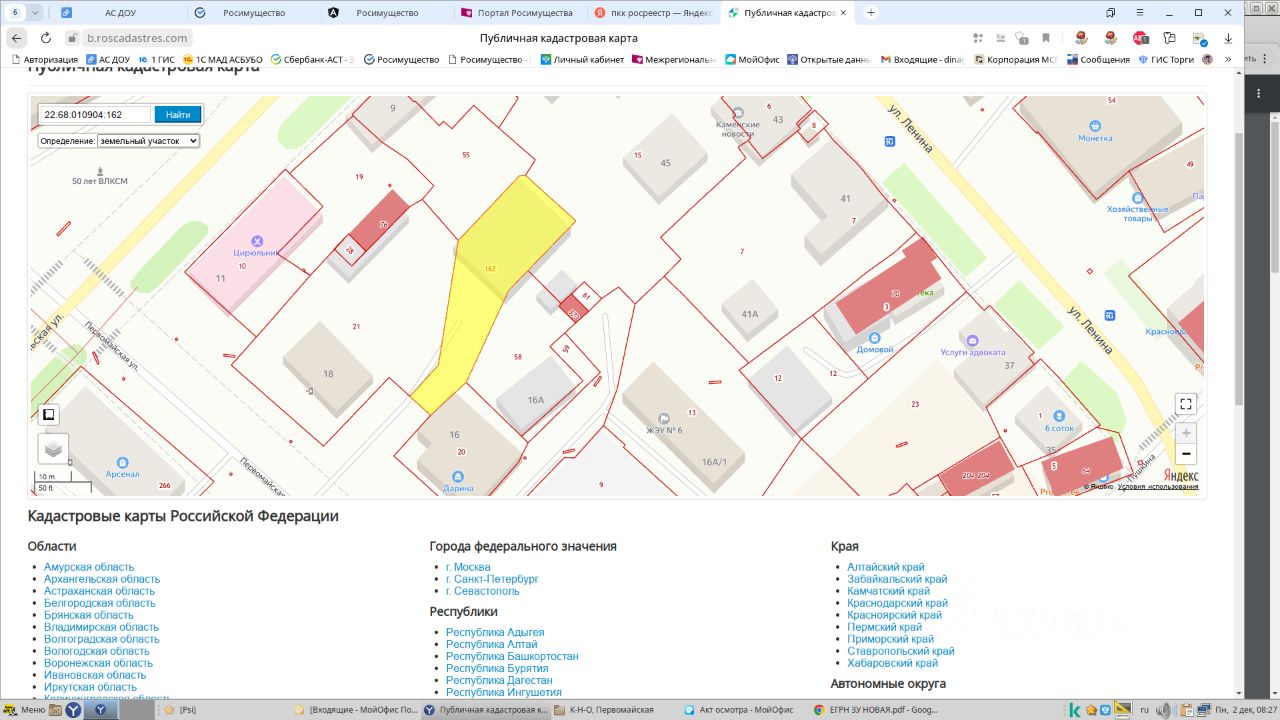Reload the page with the refresh icon
The height and width of the screenshot is (720, 1280).
coord(45,38)
